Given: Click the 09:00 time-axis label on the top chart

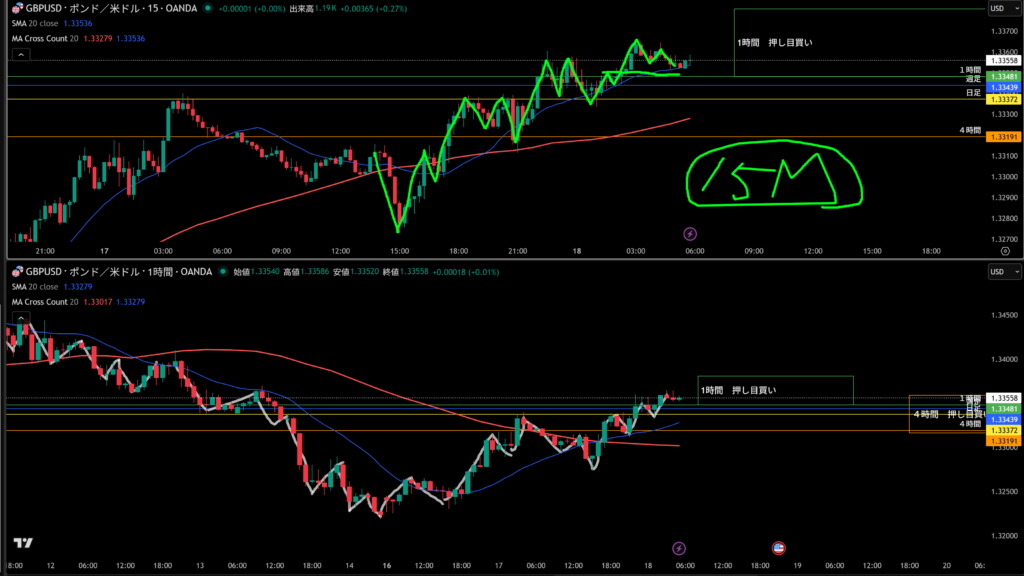Looking at the screenshot, I should [x=753, y=251].
